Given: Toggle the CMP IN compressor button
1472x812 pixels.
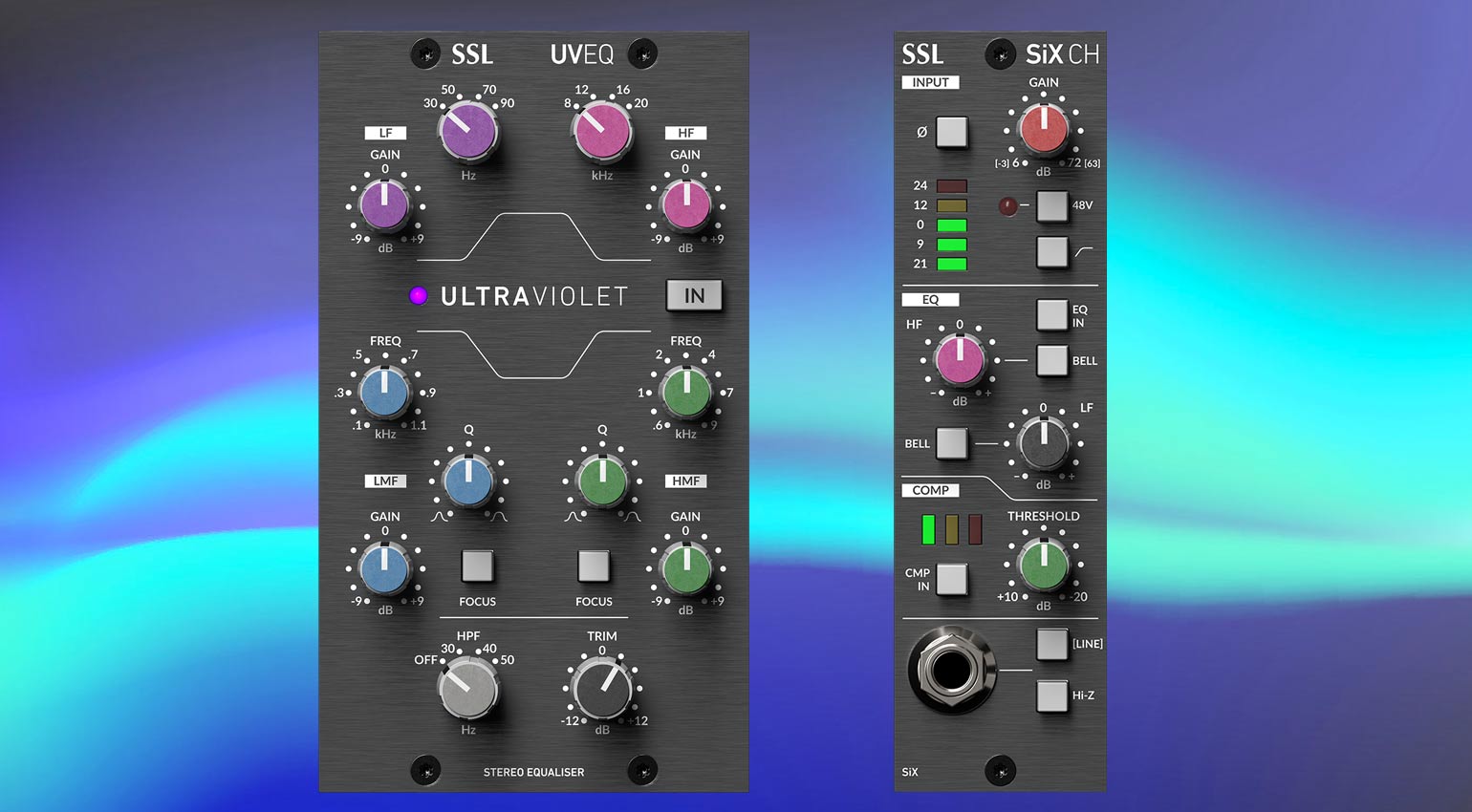Looking at the screenshot, I should 951,579.
